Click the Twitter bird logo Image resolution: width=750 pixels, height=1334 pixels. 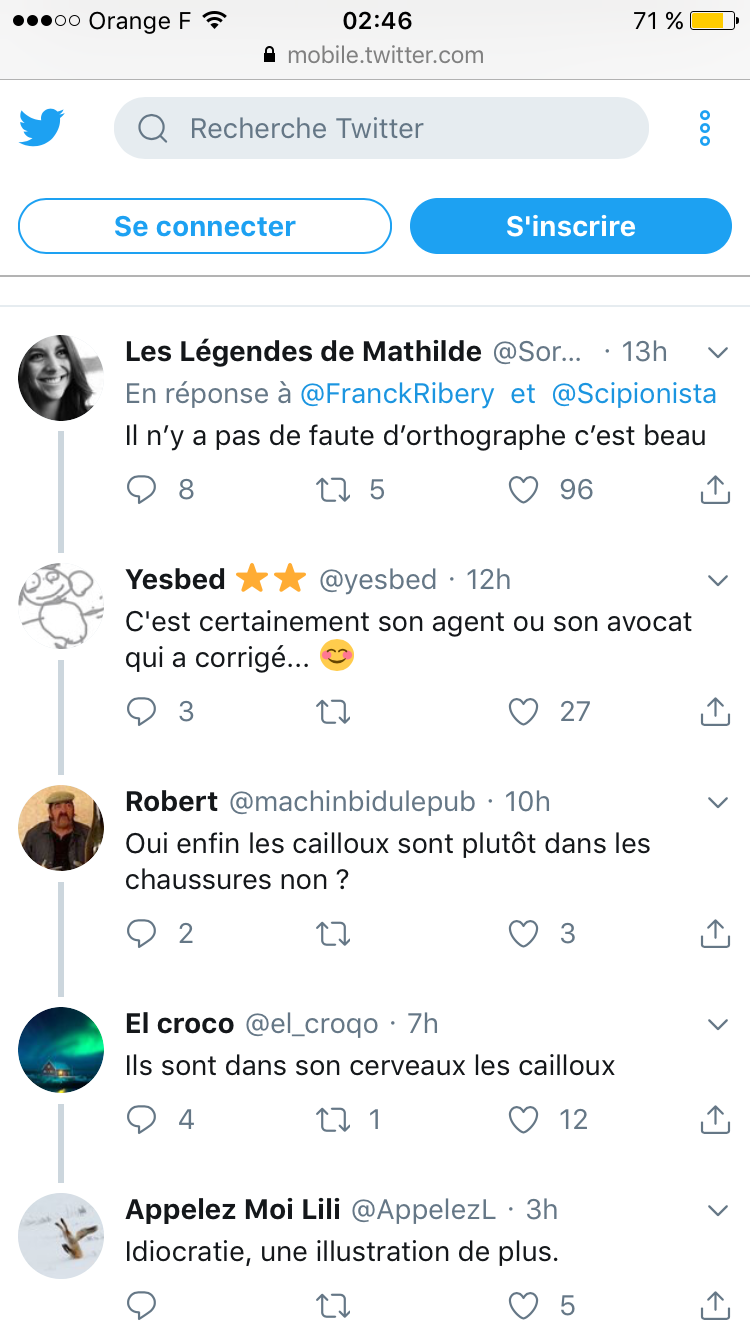42,128
